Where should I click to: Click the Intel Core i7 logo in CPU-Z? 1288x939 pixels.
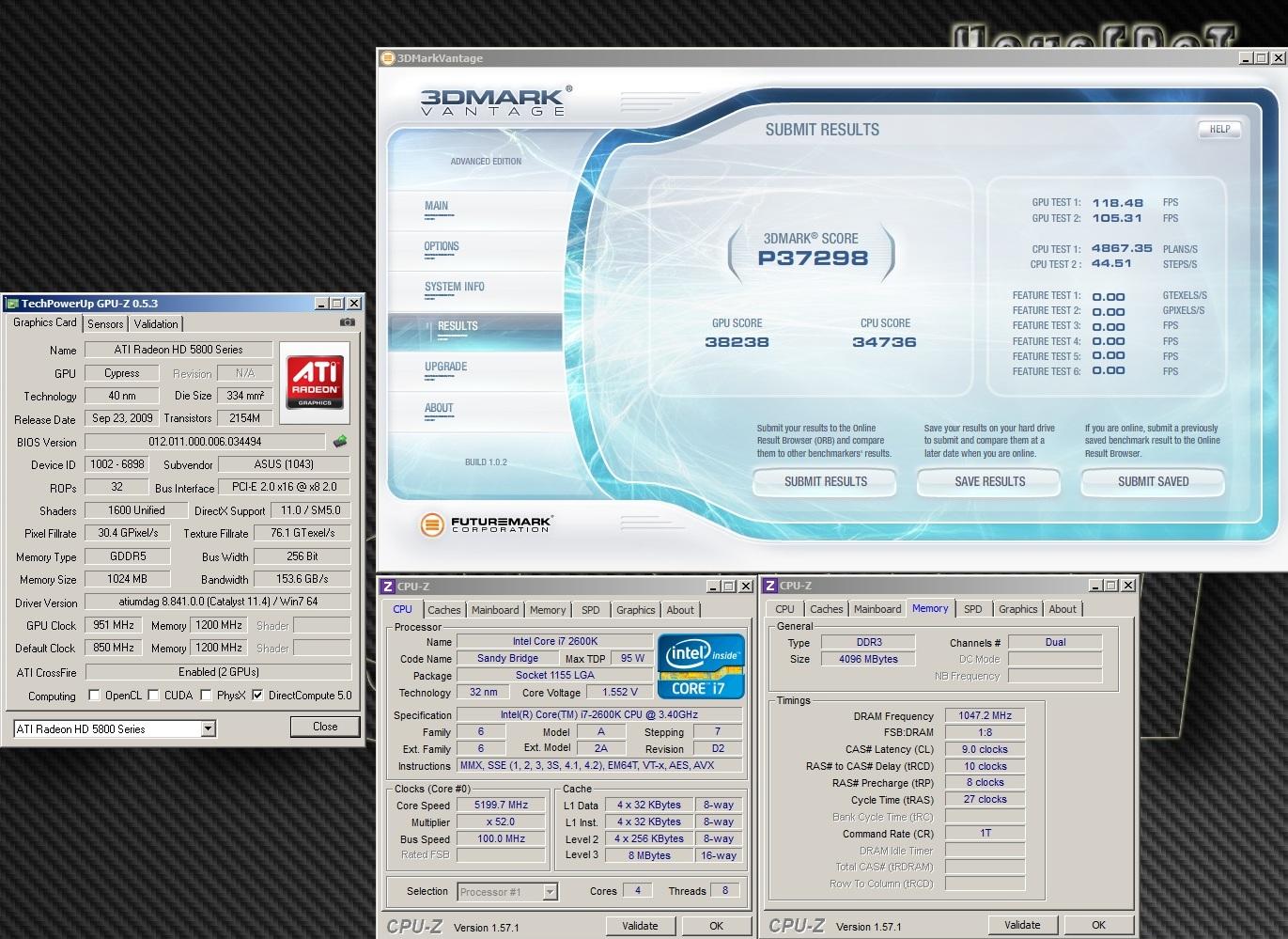point(701,666)
